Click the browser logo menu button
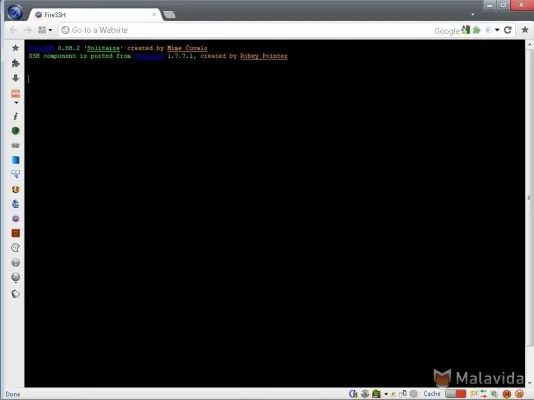This screenshot has width=534, height=400. pos(15,13)
